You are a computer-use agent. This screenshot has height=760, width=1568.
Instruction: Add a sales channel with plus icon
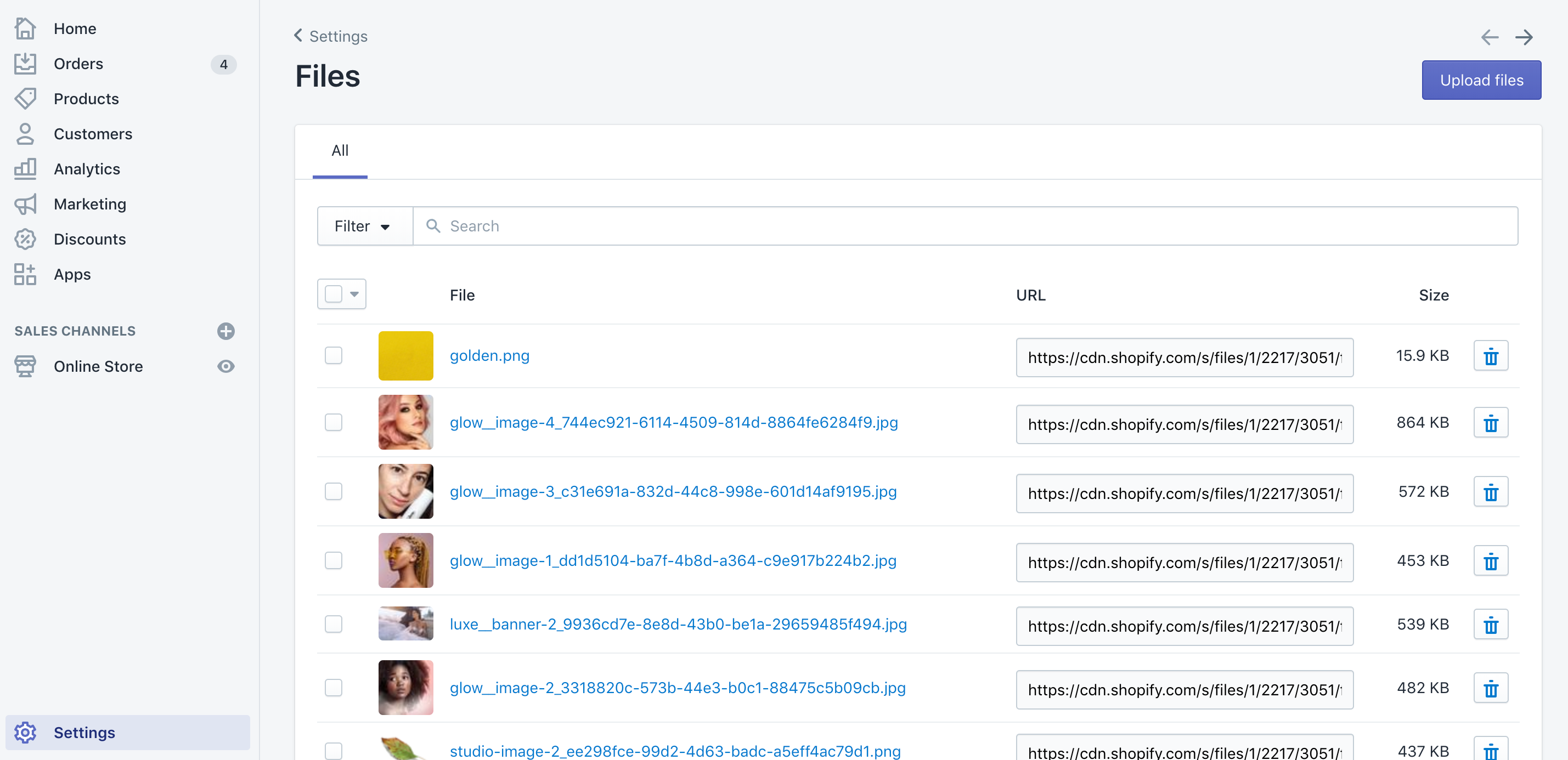point(226,331)
